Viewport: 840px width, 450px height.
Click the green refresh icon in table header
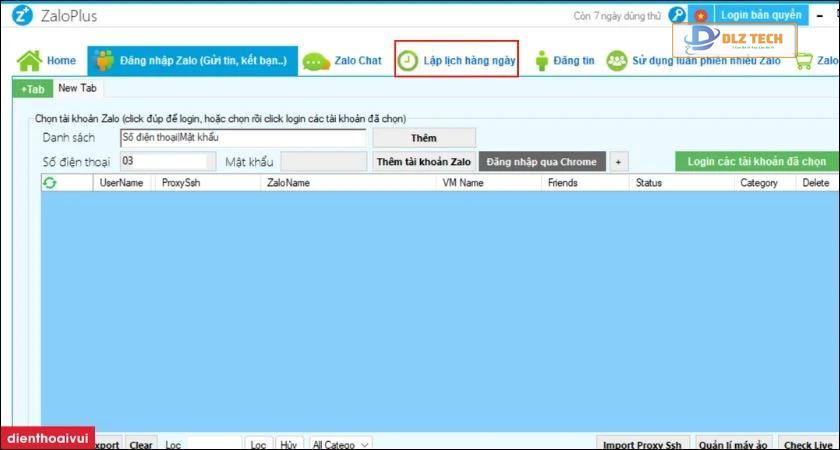pos(50,183)
